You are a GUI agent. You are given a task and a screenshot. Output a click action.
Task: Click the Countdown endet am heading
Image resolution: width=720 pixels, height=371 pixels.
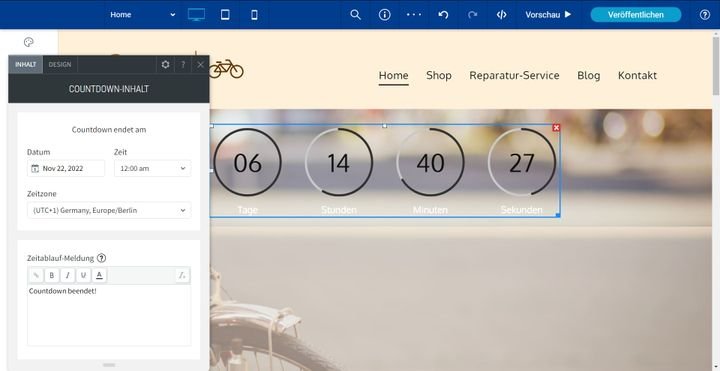109,129
